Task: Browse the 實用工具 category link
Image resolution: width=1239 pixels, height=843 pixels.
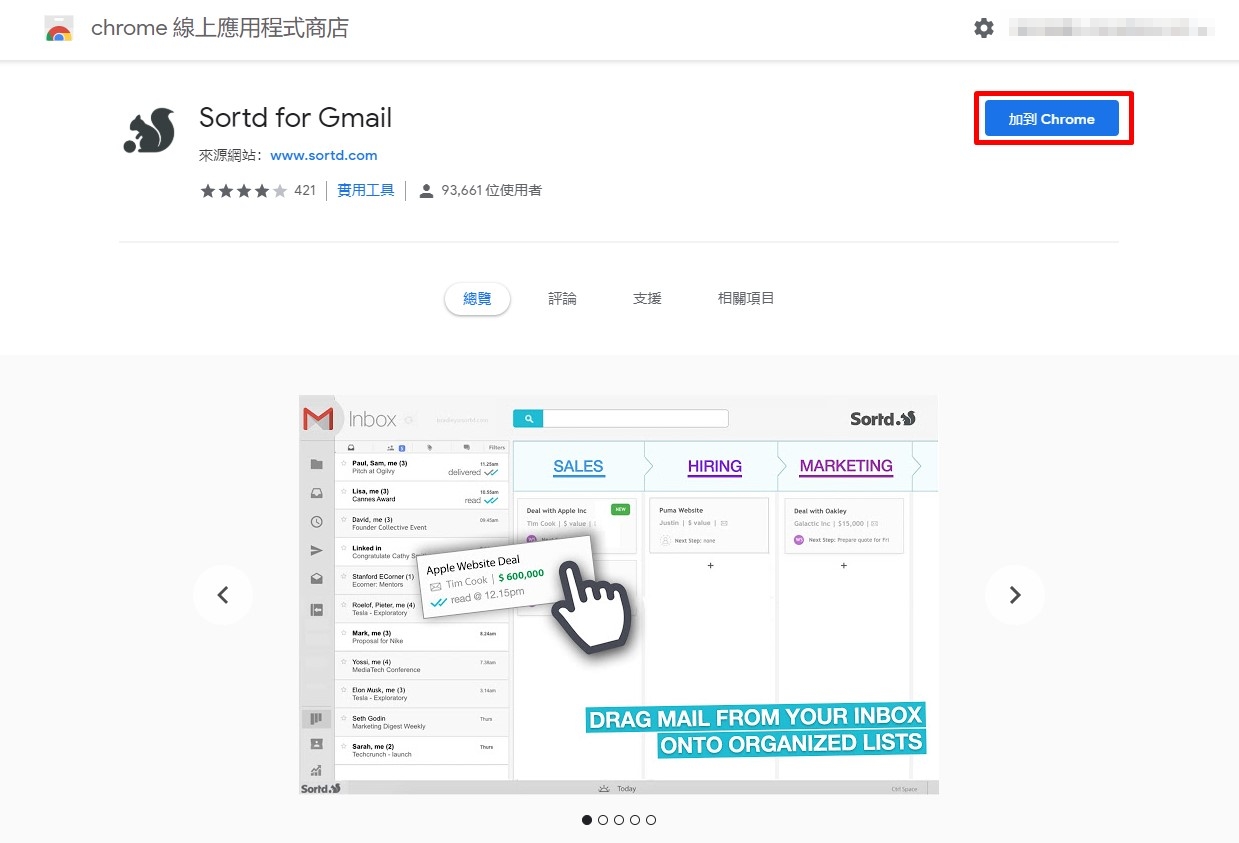Action: pyautogui.click(x=365, y=189)
